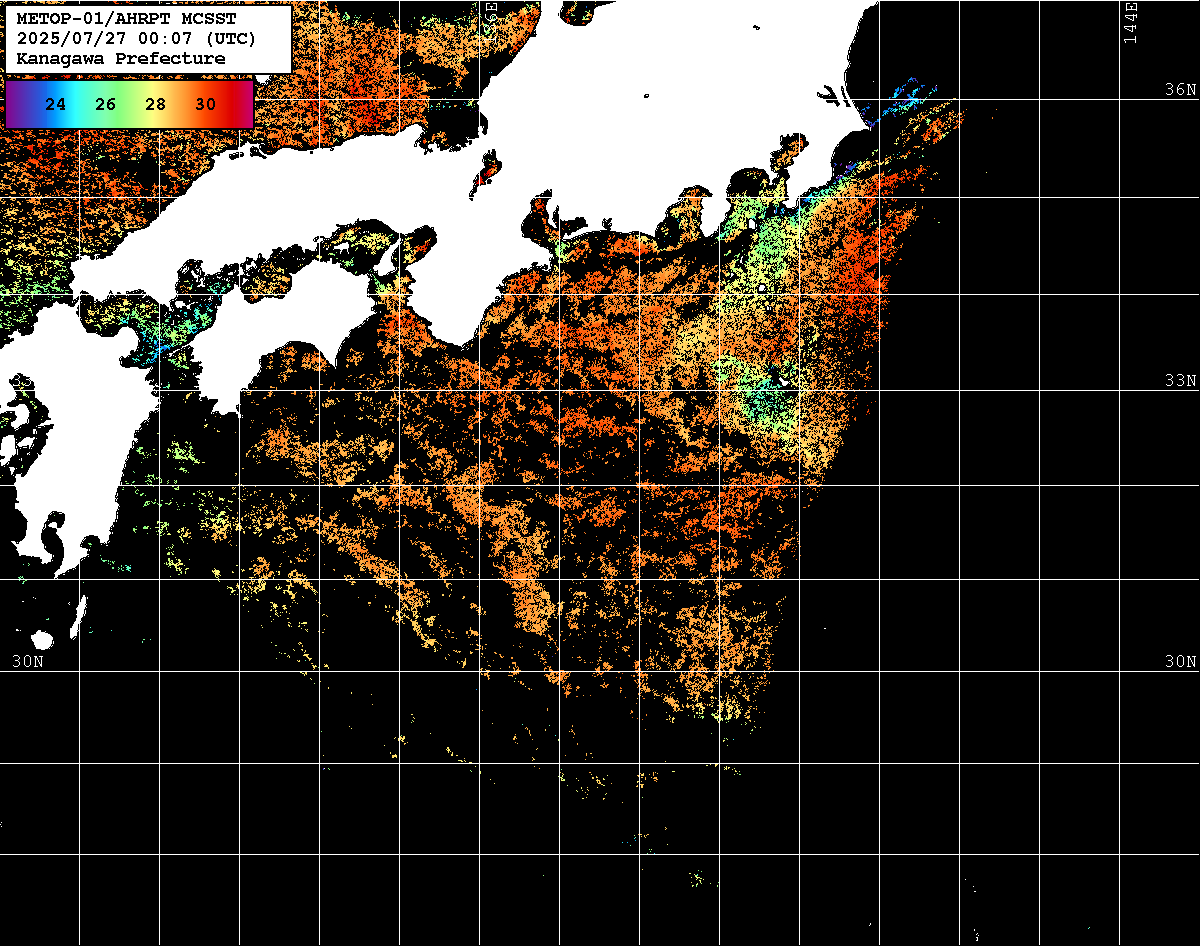The image size is (1200, 946).
Task: Click the "144E" longitude label
Action: tap(1130, 22)
